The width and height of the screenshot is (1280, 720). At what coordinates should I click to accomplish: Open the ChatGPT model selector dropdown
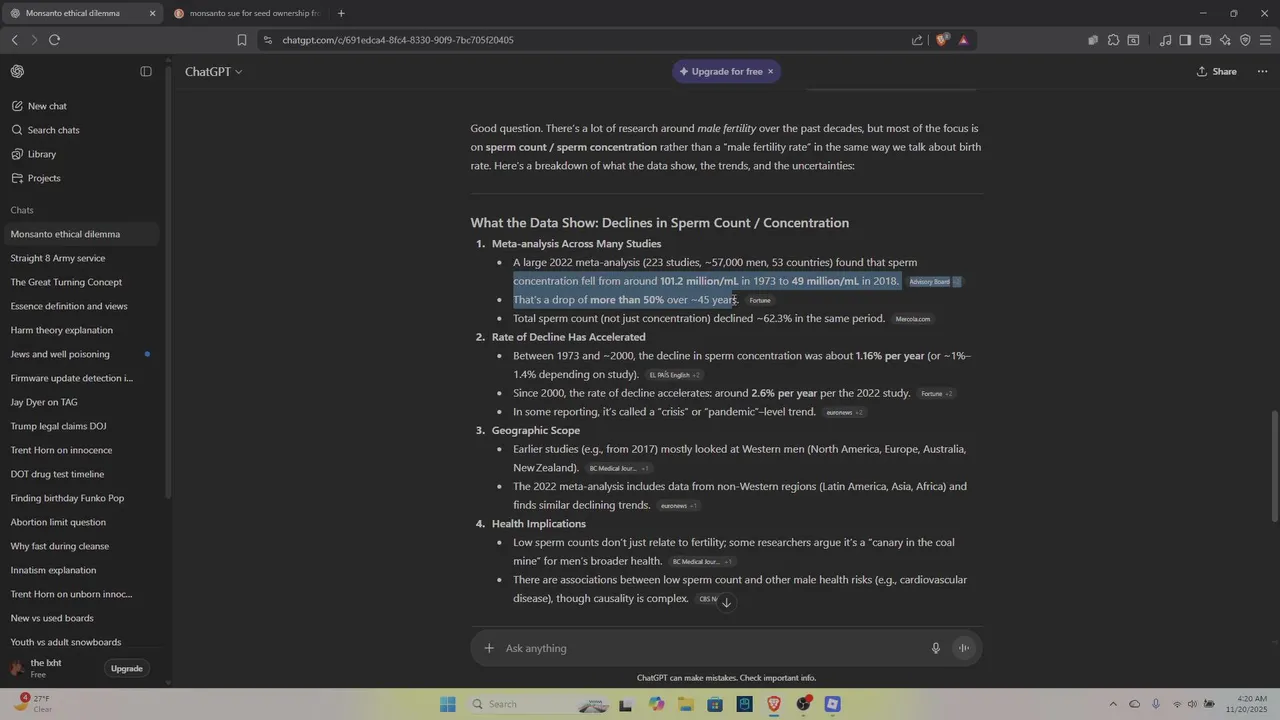213,72
